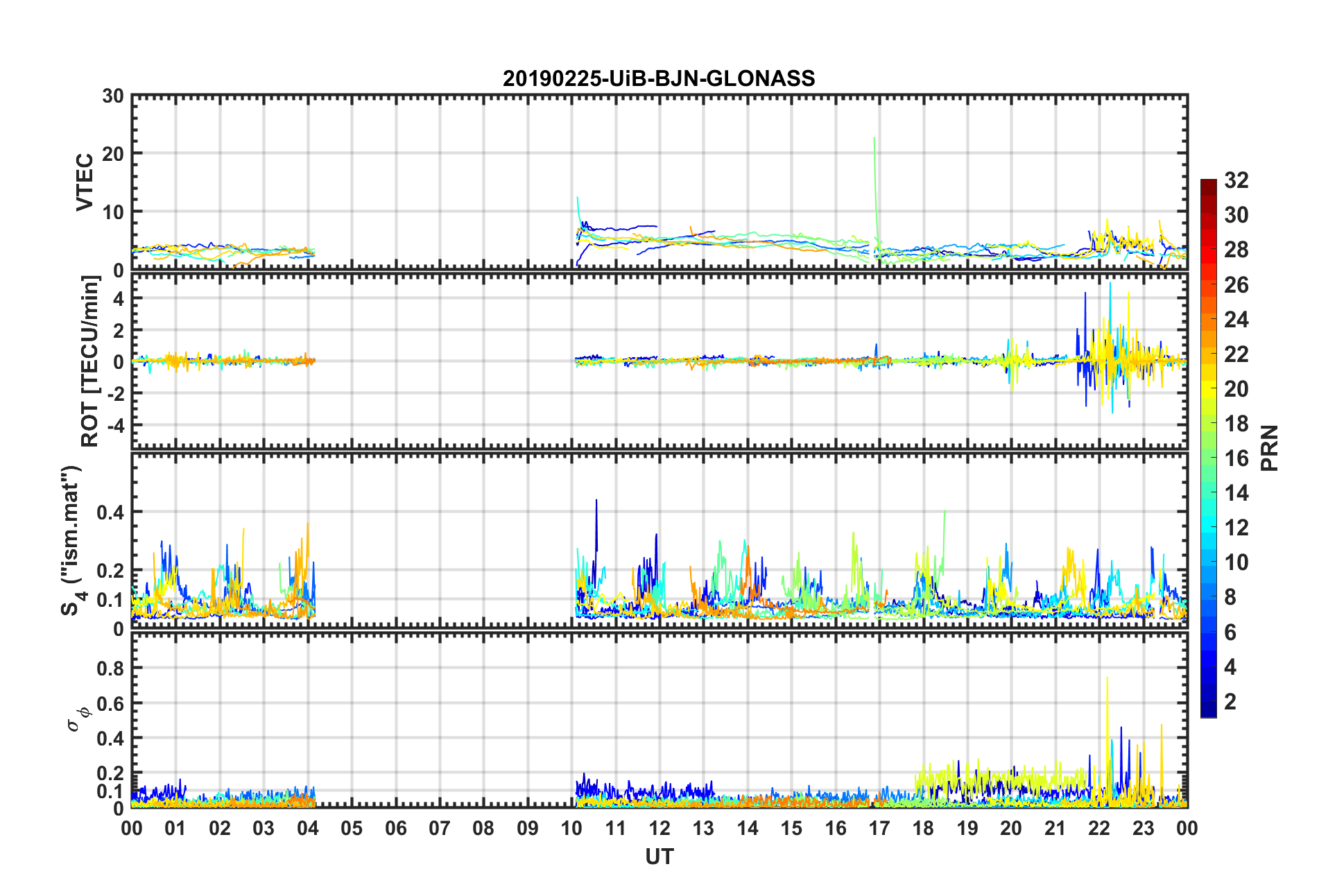
Task: Click the plot title "20190225-UiB-BJN-GLONASS"
Action: [659, 78]
